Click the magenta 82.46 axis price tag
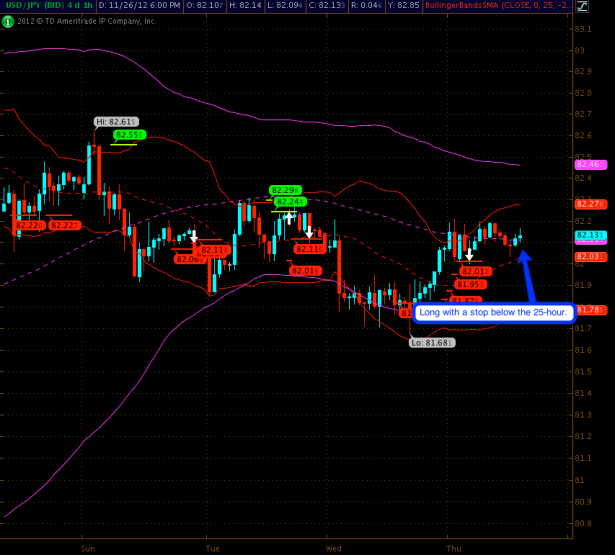This screenshot has width=615, height=555. (x=586, y=163)
